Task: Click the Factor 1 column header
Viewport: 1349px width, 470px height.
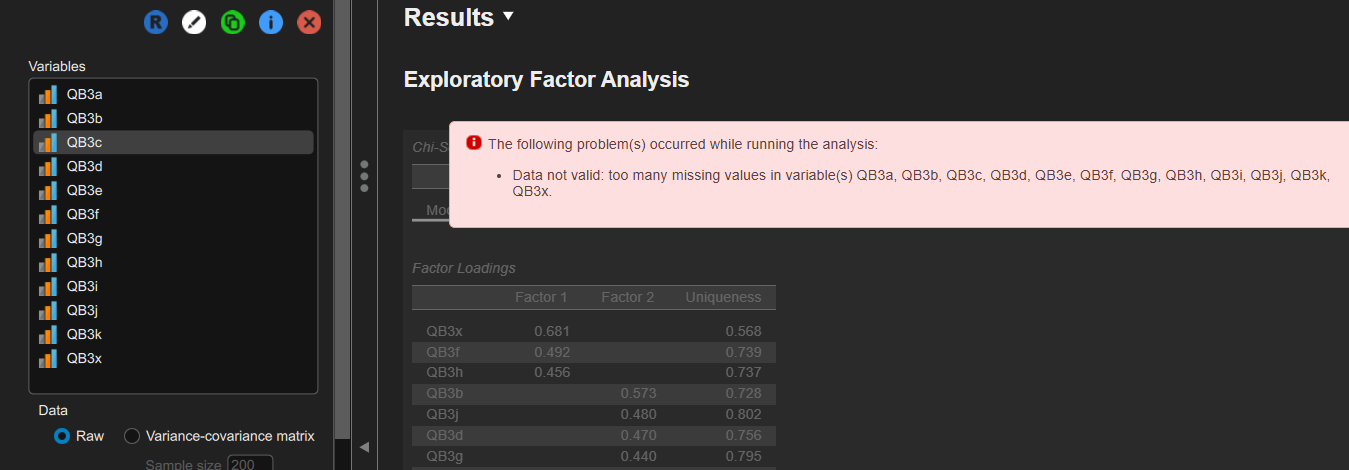Action: coord(540,297)
